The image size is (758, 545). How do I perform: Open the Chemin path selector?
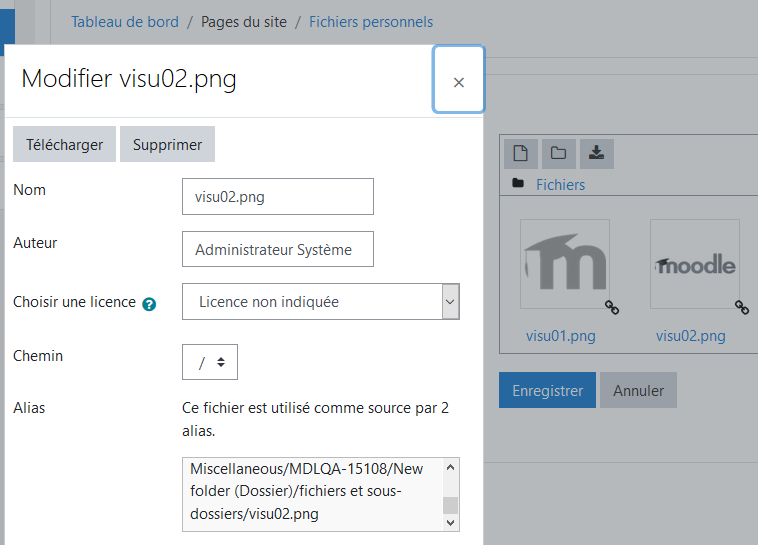coord(210,362)
